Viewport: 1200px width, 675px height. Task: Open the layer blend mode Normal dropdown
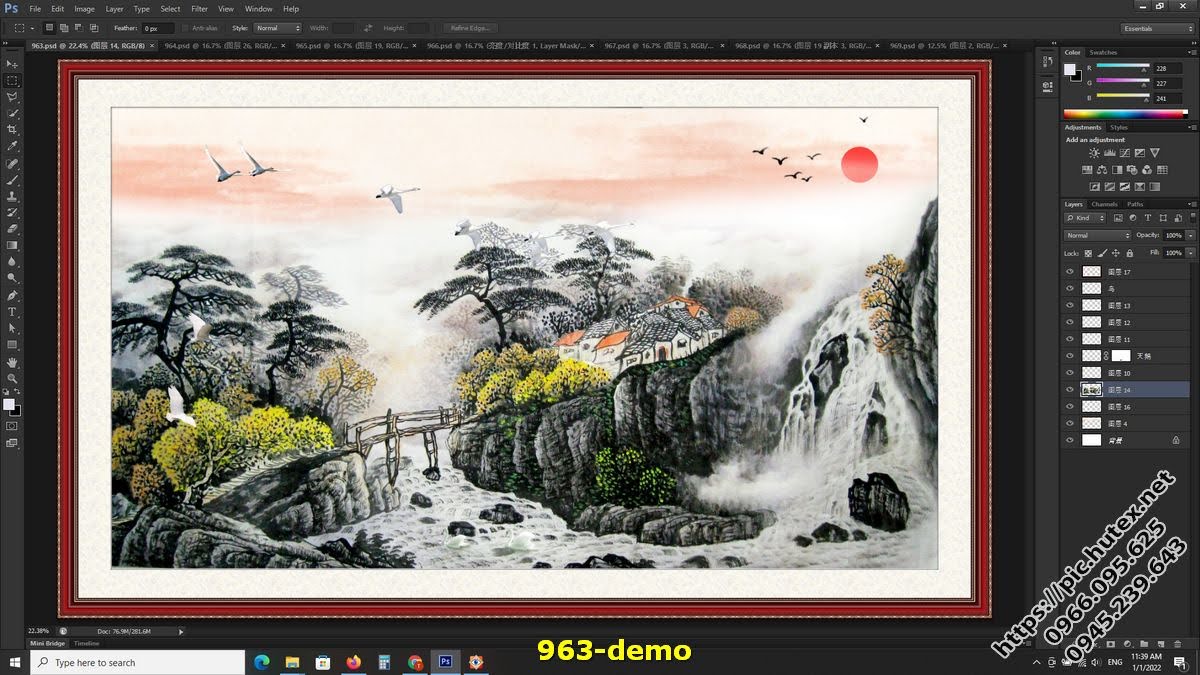1097,235
